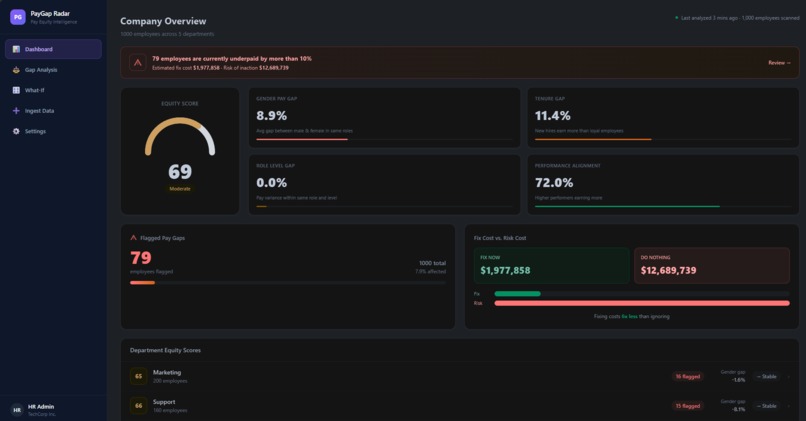Click the red Risk cost bar
Viewport: 806px width, 421px height.
coord(642,303)
